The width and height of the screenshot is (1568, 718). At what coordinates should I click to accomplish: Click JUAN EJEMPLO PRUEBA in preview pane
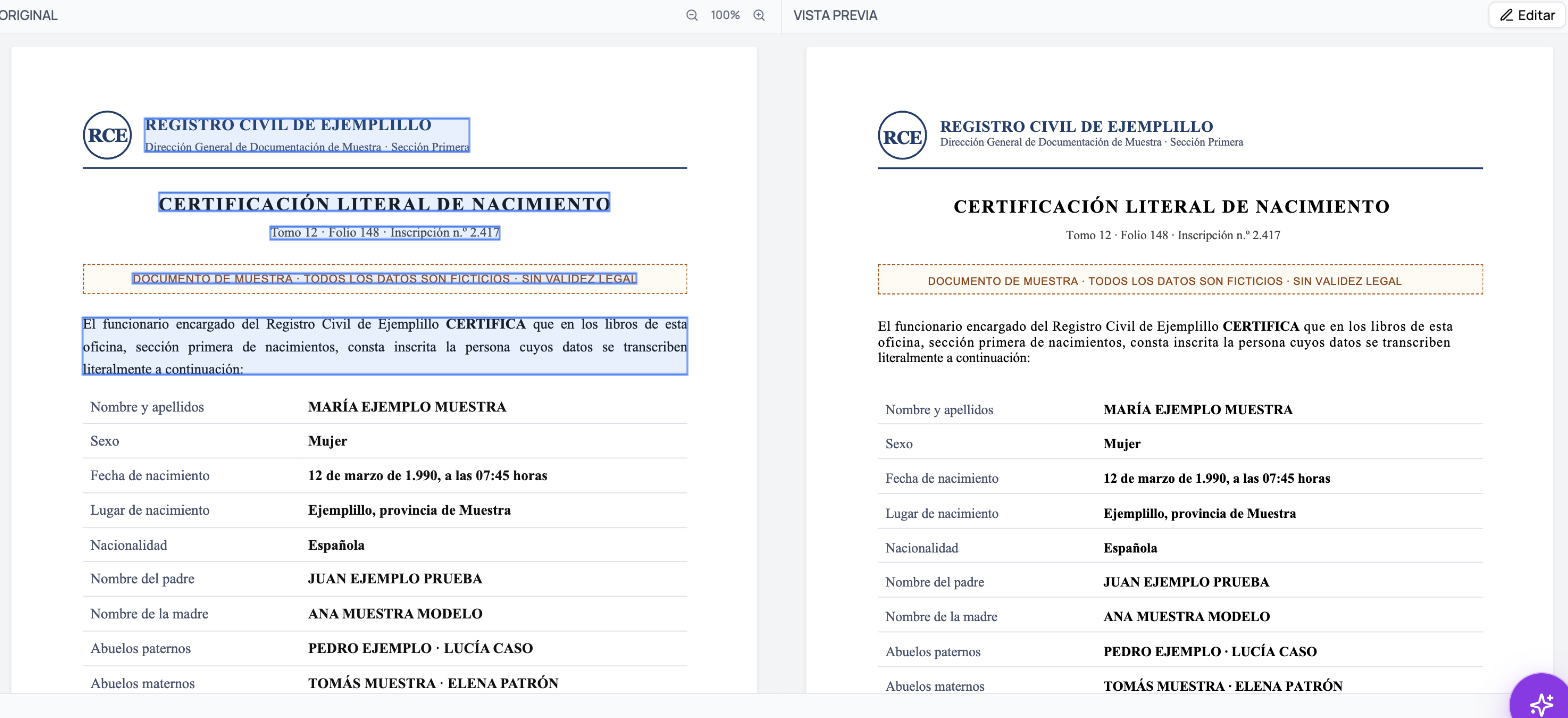pos(1186,582)
